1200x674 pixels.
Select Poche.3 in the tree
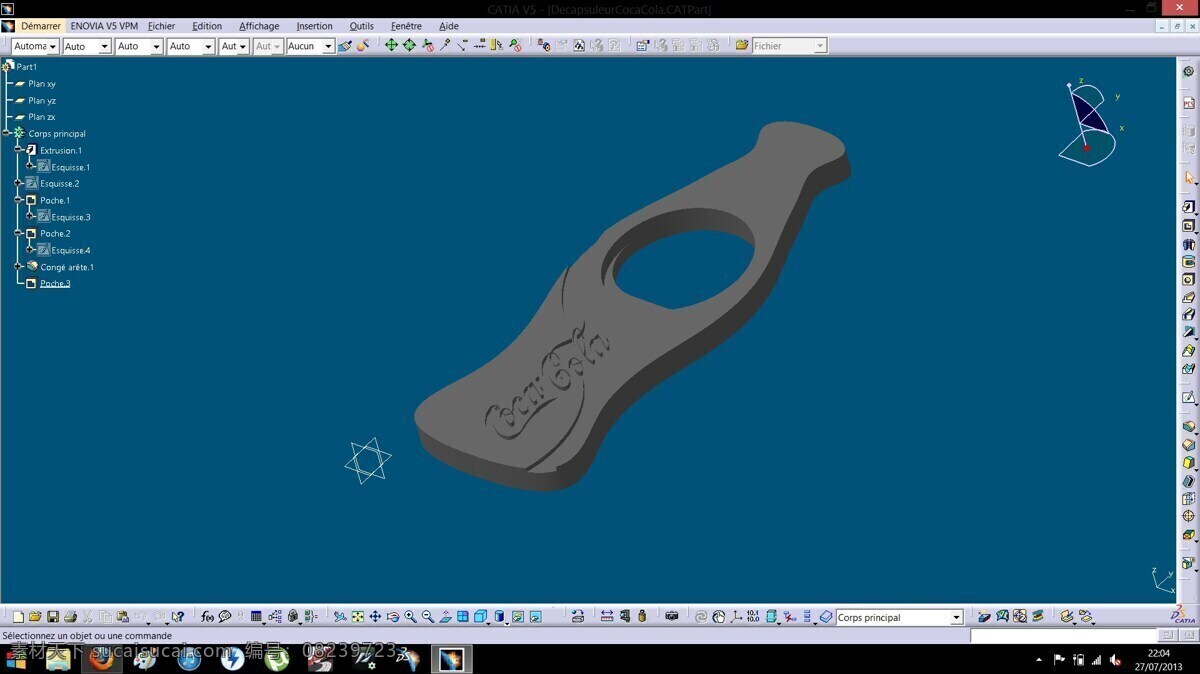[x=55, y=283]
